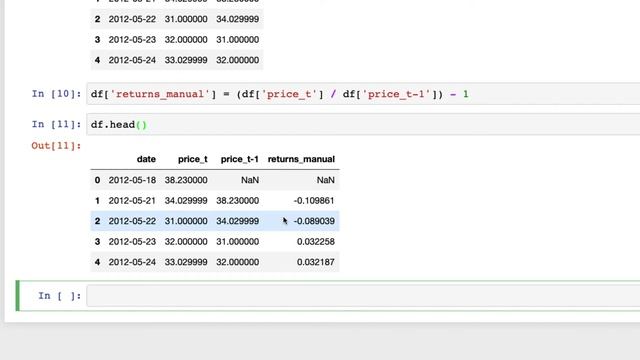This screenshot has width=640, height=360.
Task: Click the 0.032187 returns value
Action: coord(316,262)
